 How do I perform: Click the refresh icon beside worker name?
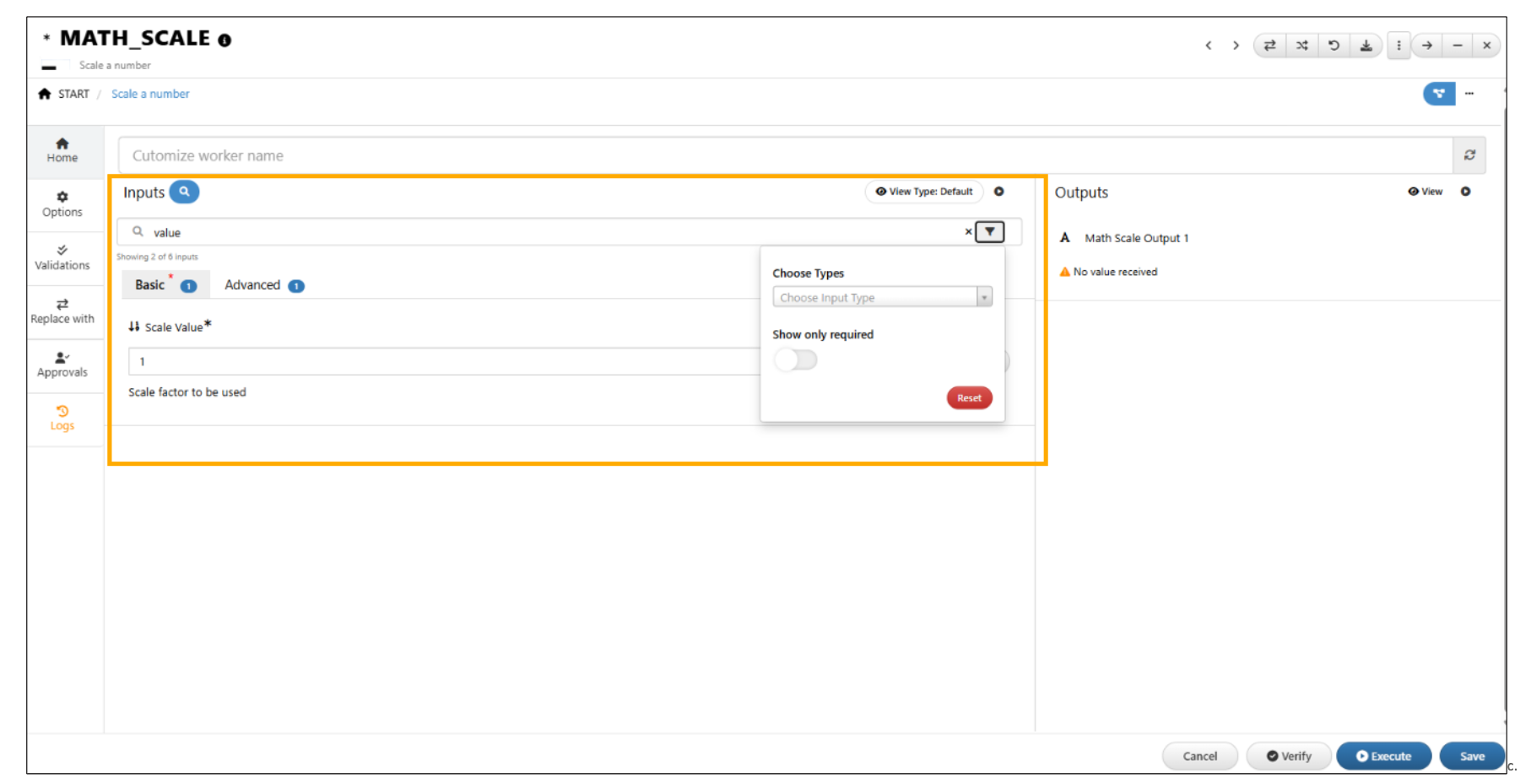click(x=1469, y=155)
